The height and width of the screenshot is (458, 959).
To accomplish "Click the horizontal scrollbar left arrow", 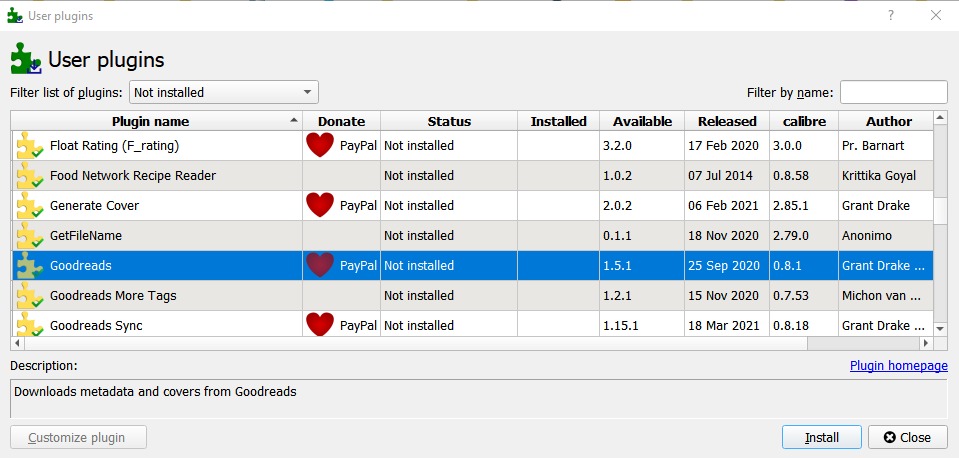I will 18,343.
